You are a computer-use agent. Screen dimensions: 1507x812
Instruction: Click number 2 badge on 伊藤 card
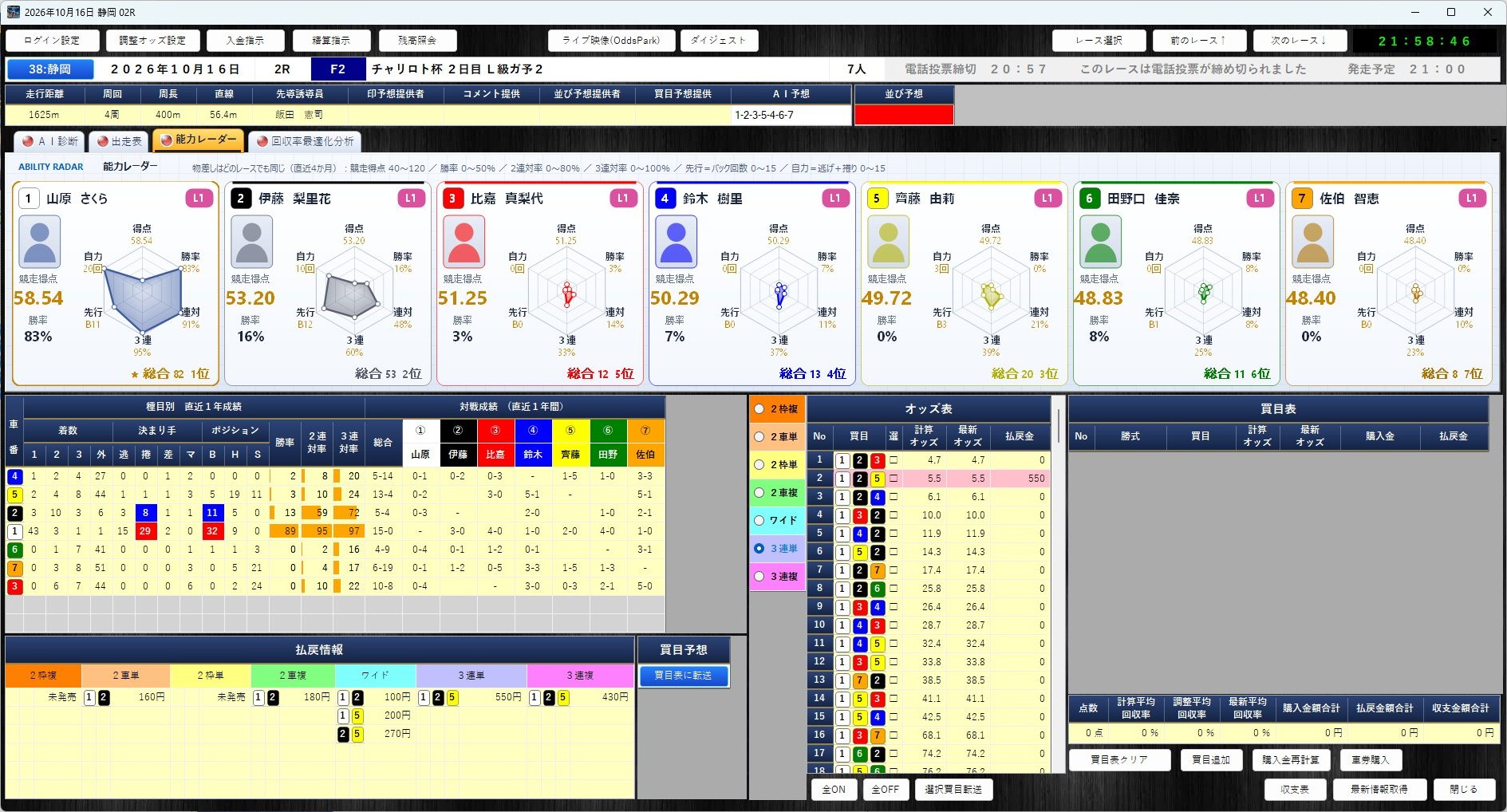click(x=241, y=198)
